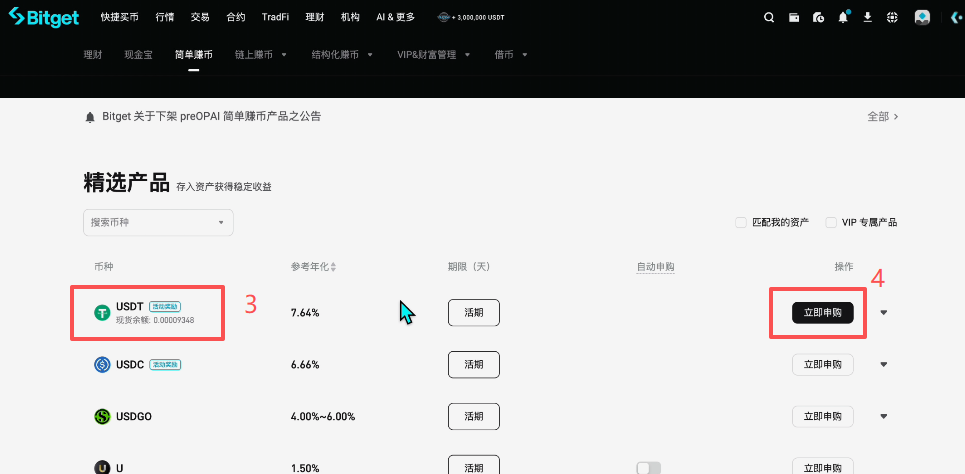
Task: Enable VIP 专属产品 checkbox
Action: point(831,222)
